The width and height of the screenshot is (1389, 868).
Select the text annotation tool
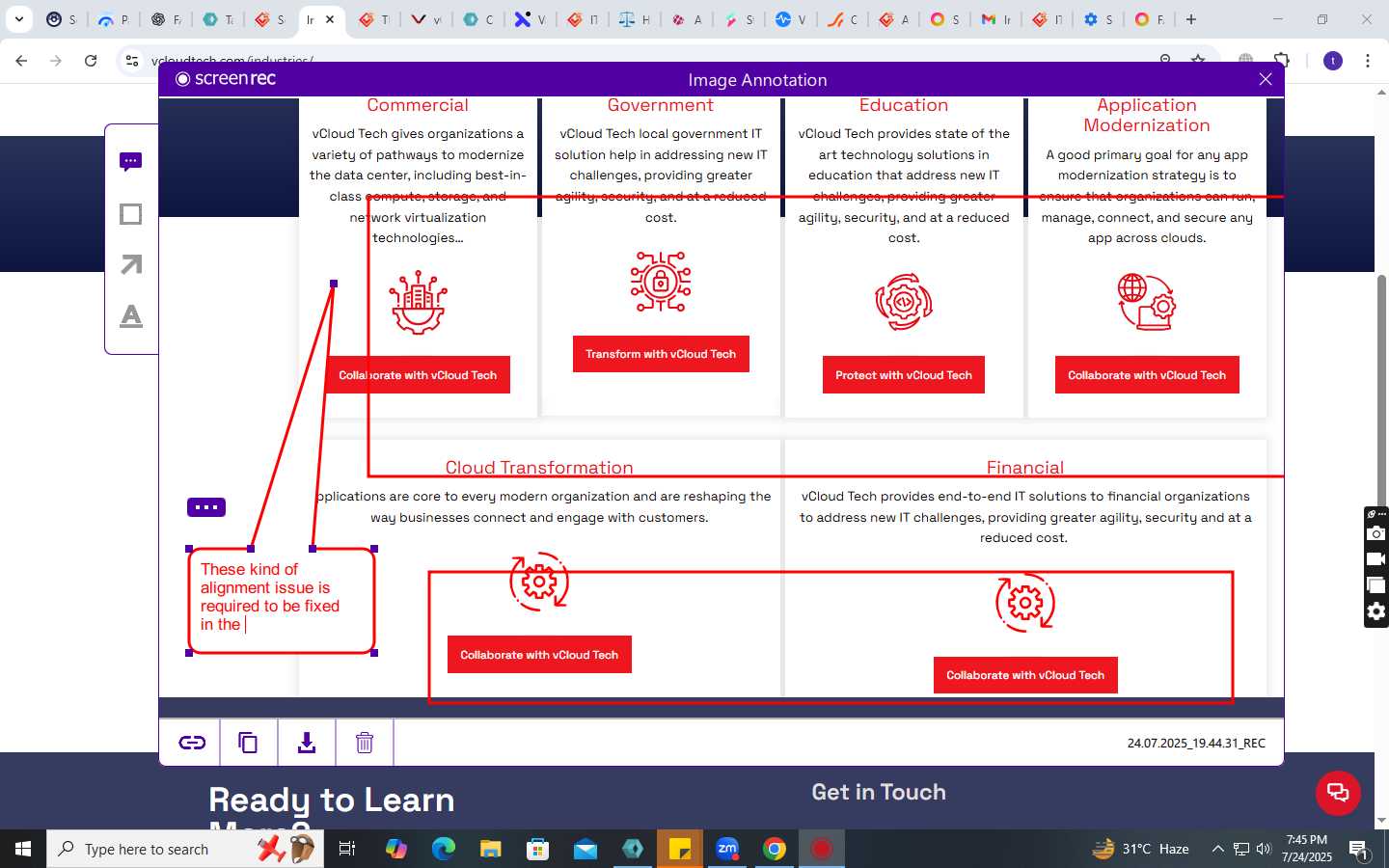pos(131,315)
